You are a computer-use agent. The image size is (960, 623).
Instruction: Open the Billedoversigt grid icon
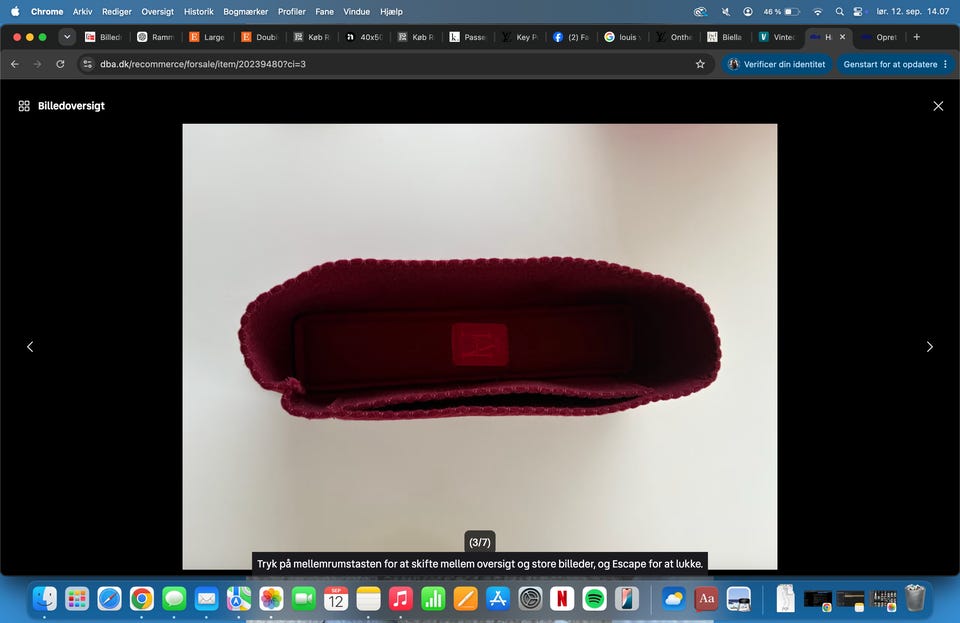24,106
